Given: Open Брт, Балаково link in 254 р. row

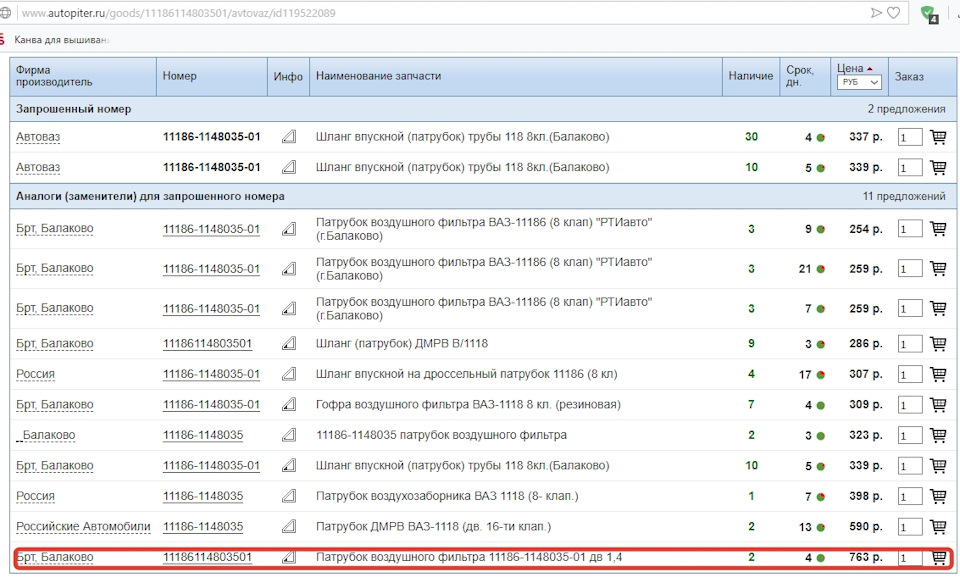Looking at the screenshot, I should pos(54,229).
